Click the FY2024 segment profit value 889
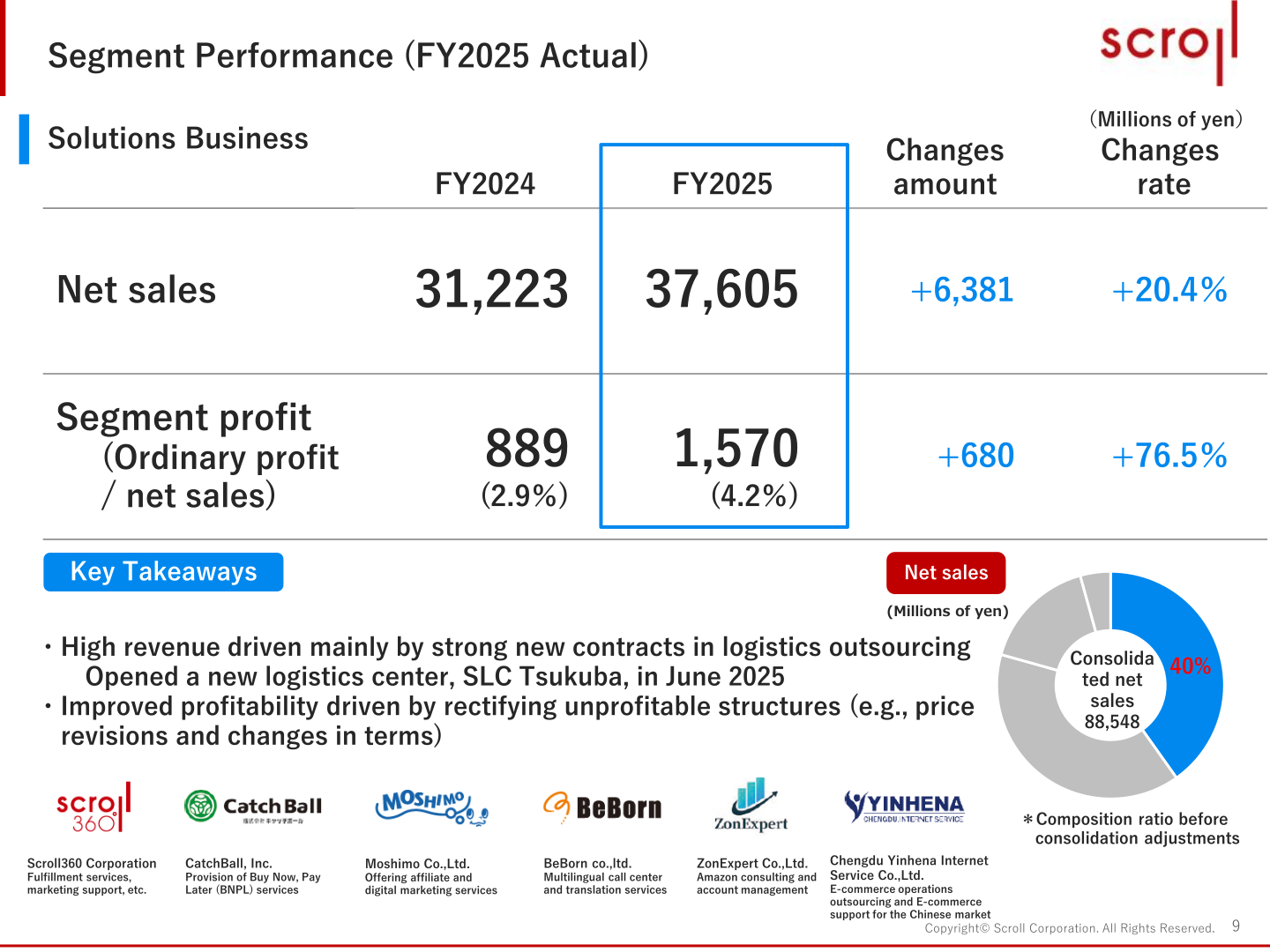This screenshot has height=952, width=1270. coord(527,448)
